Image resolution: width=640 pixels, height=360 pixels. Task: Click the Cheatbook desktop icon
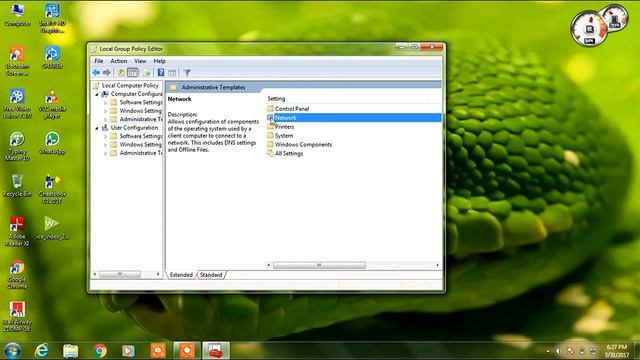[x=52, y=189]
